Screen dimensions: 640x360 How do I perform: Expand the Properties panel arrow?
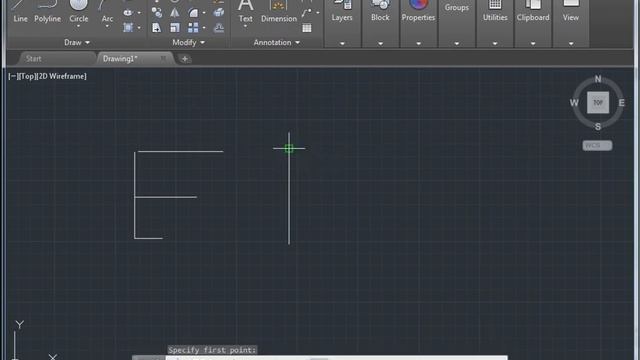tap(418, 43)
